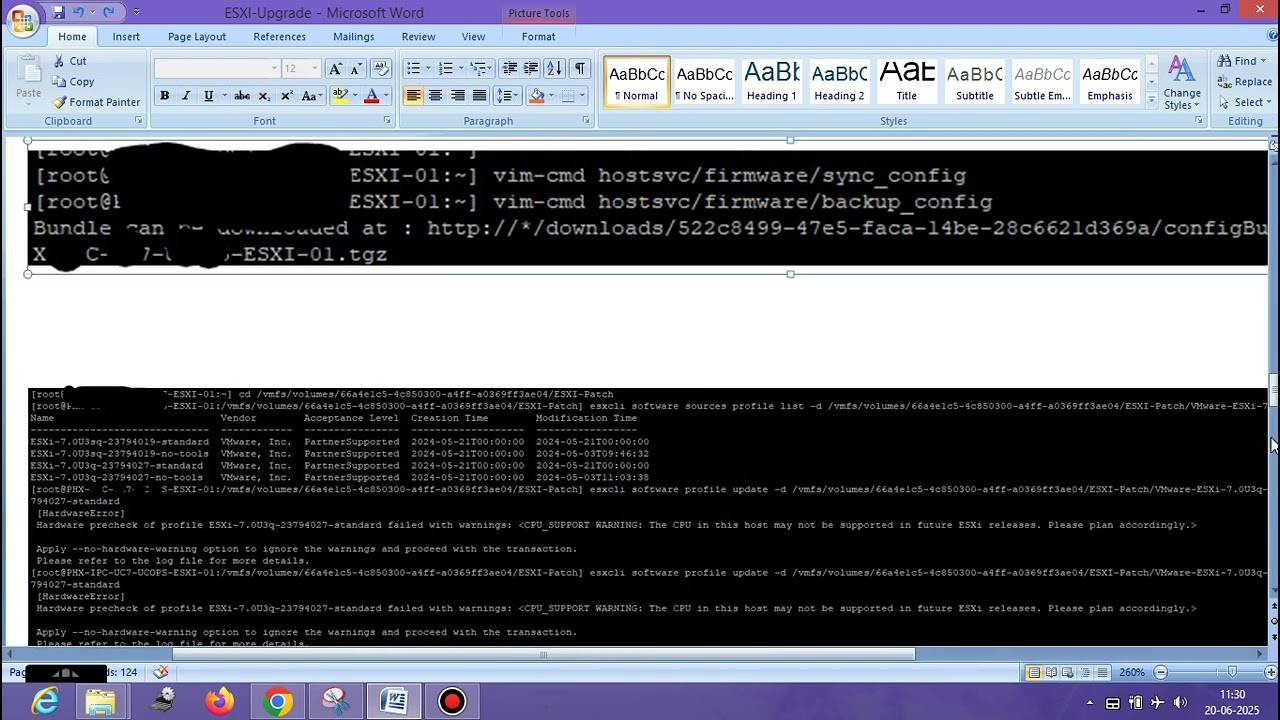This screenshot has height=720, width=1280.
Task: Undo the last action
Action: [x=79, y=12]
